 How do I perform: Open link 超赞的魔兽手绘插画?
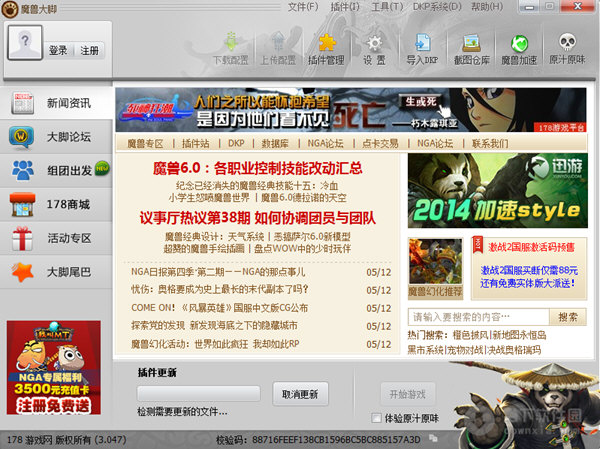204,249
